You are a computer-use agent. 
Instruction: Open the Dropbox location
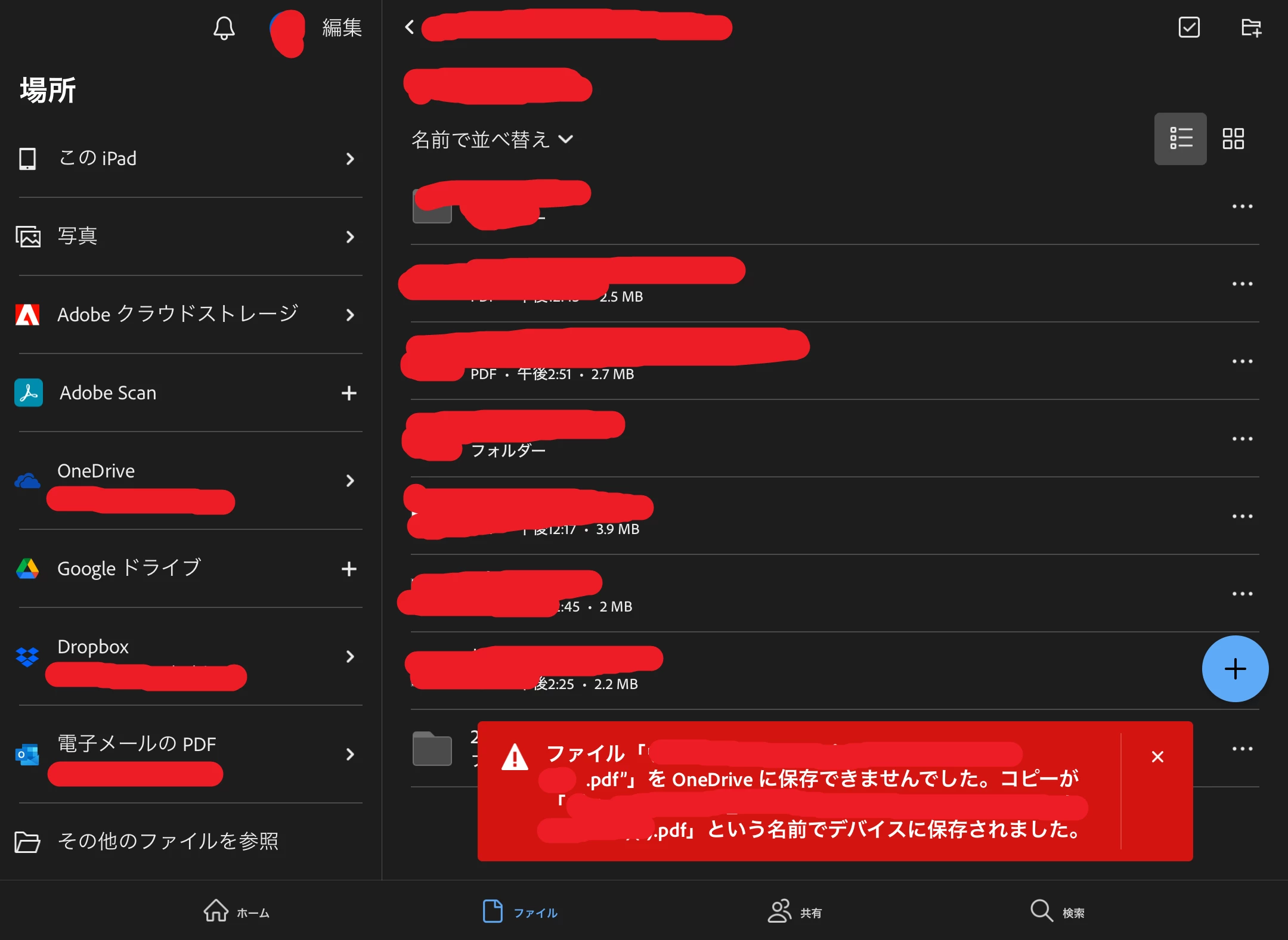186,657
